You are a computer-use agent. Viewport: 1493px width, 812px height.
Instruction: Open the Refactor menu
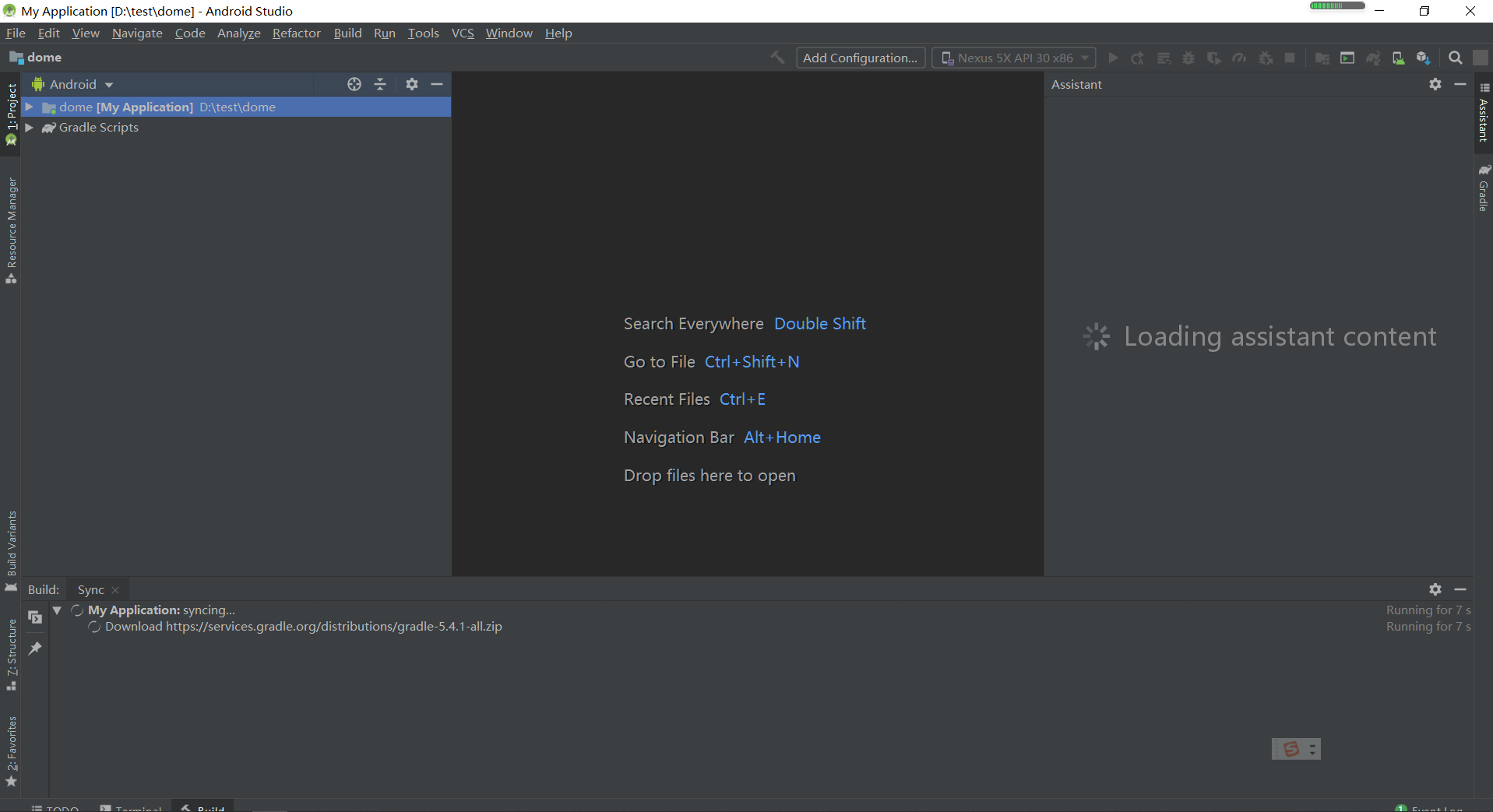click(297, 33)
